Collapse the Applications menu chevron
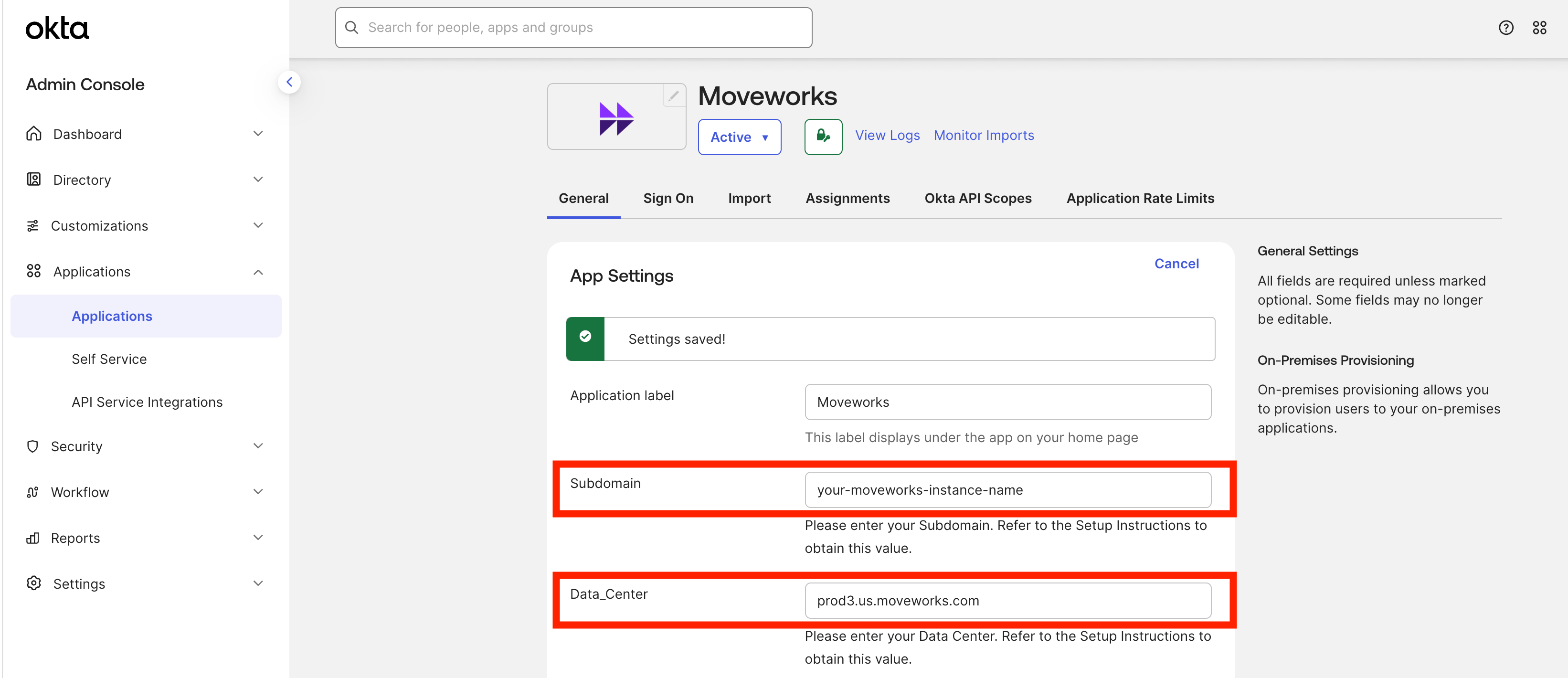Image resolution: width=1568 pixels, height=678 pixels. tap(258, 272)
